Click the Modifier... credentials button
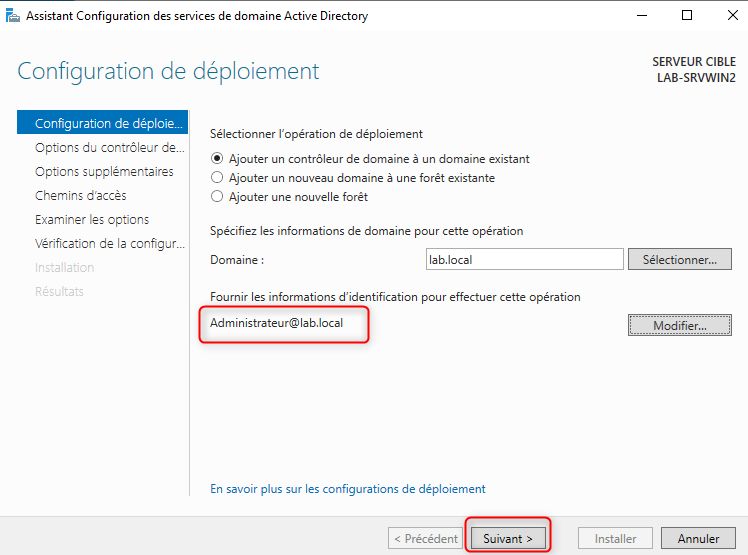 click(x=679, y=325)
